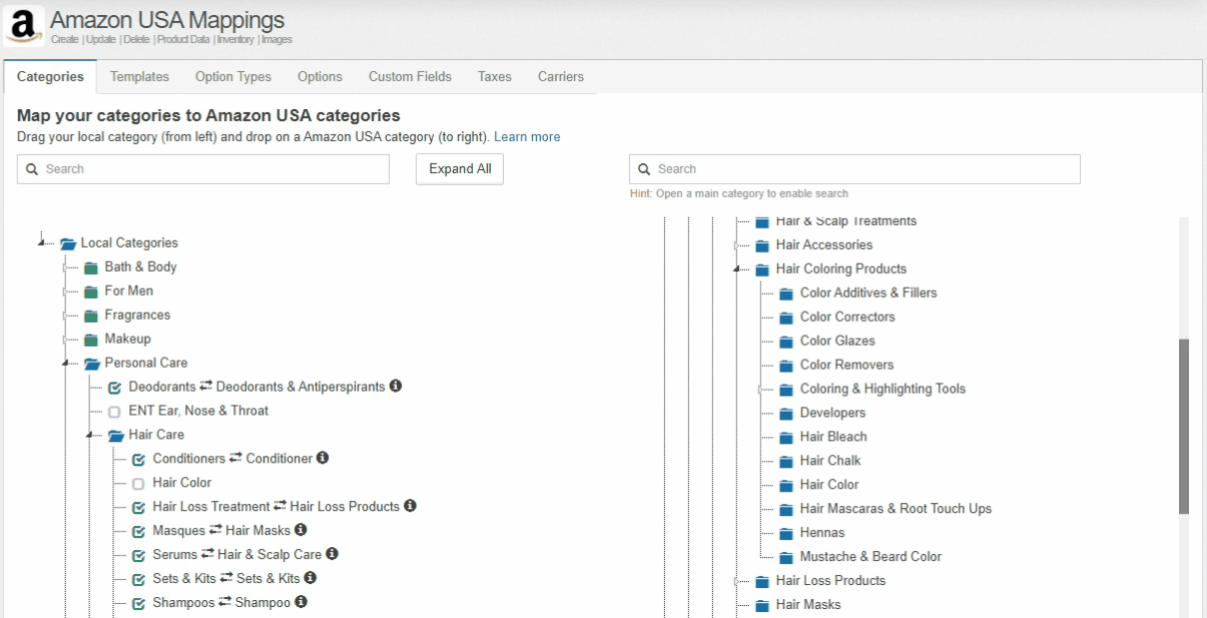
Task: Uncheck the Shampoos mapping checkbox
Action: tap(138, 603)
